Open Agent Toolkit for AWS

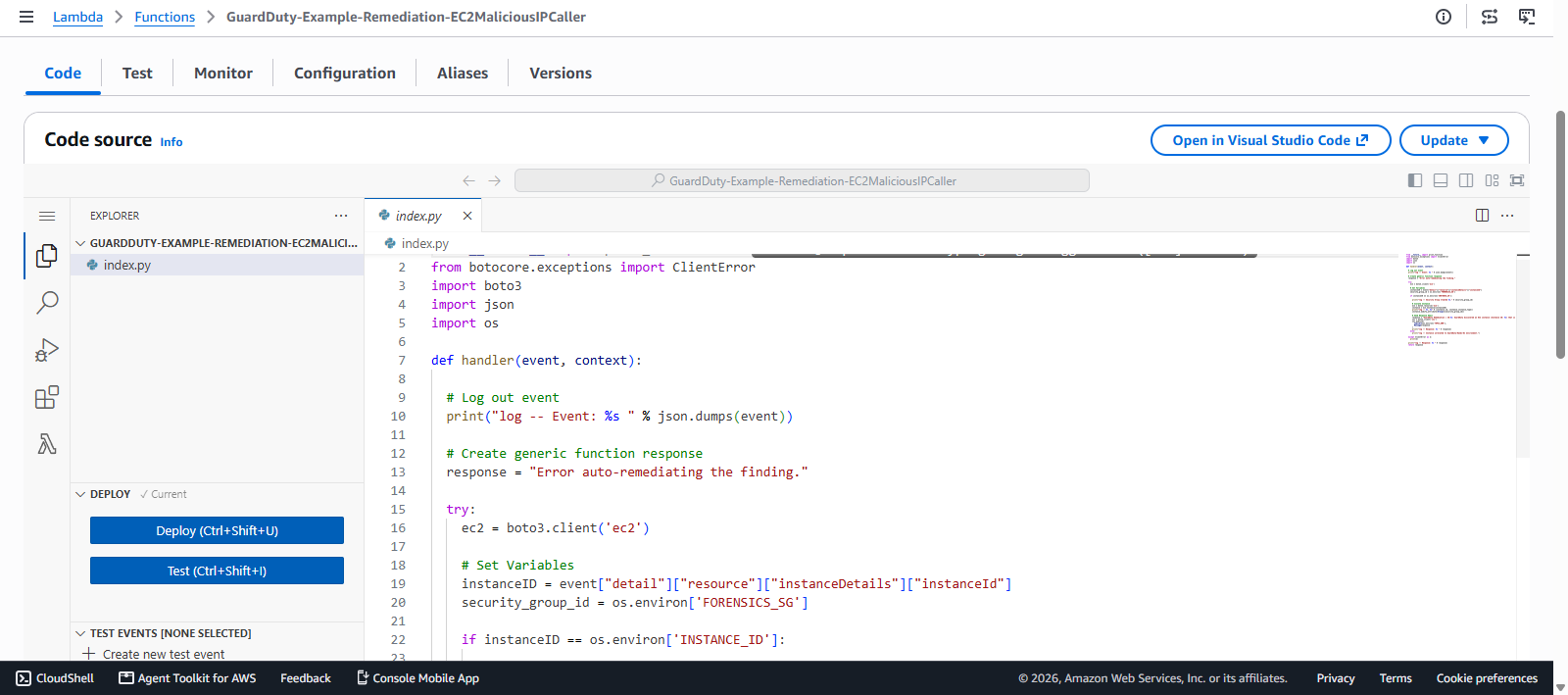coord(187,678)
